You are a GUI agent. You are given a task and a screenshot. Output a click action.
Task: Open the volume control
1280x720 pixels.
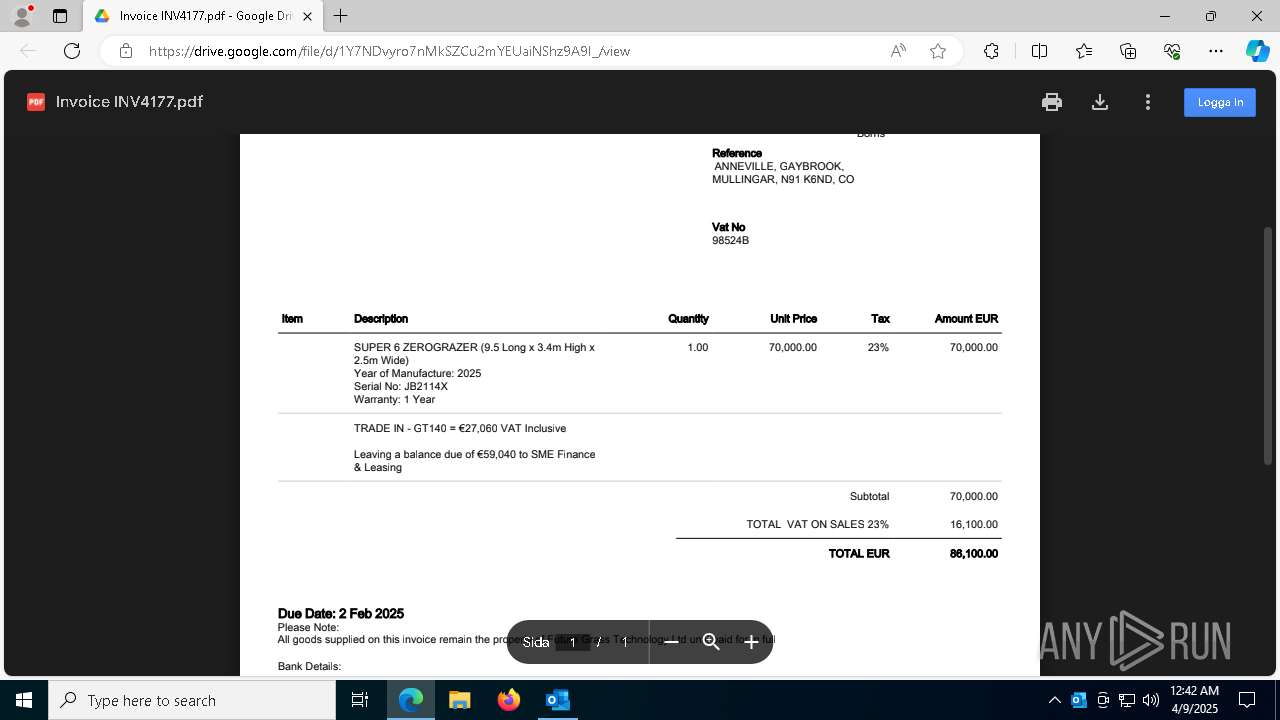(1150, 700)
